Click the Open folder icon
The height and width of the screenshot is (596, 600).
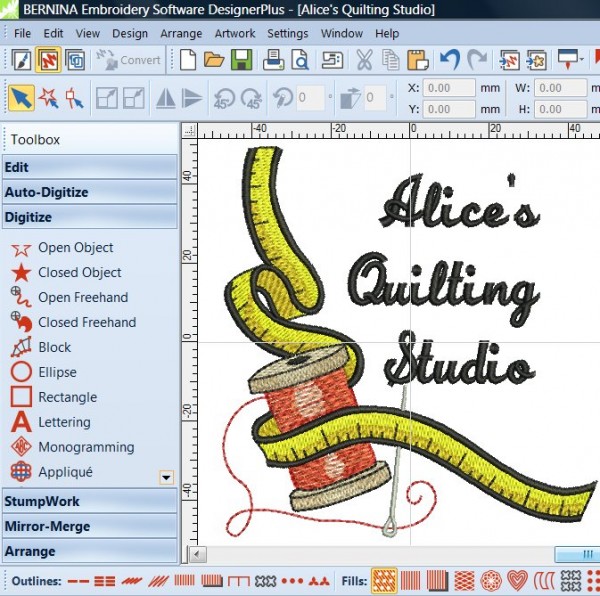coord(214,60)
